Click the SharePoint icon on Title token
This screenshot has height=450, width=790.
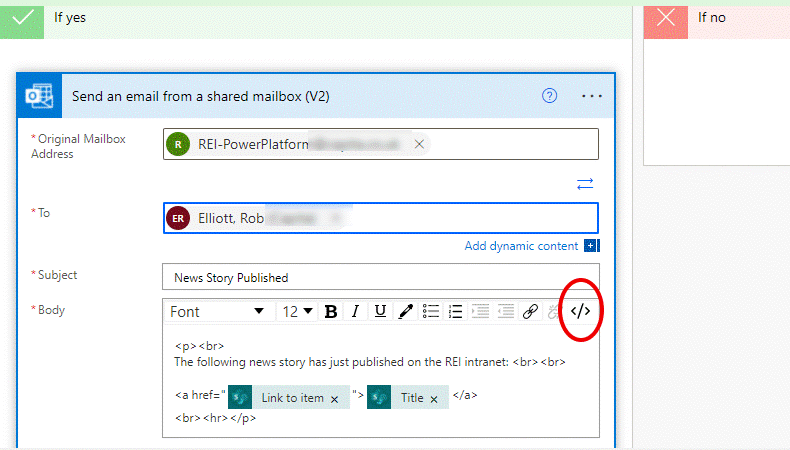[x=379, y=397]
